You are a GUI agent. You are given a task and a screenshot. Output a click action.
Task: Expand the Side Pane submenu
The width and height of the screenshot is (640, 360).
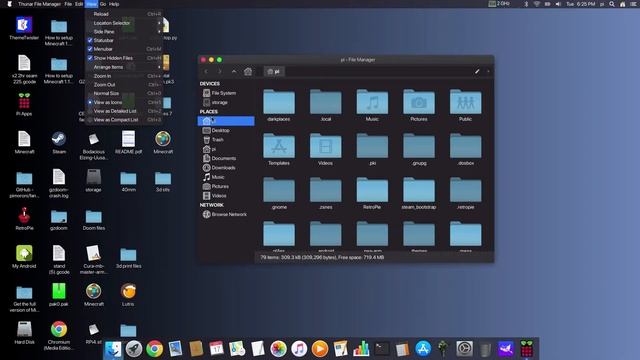[124, 31]
